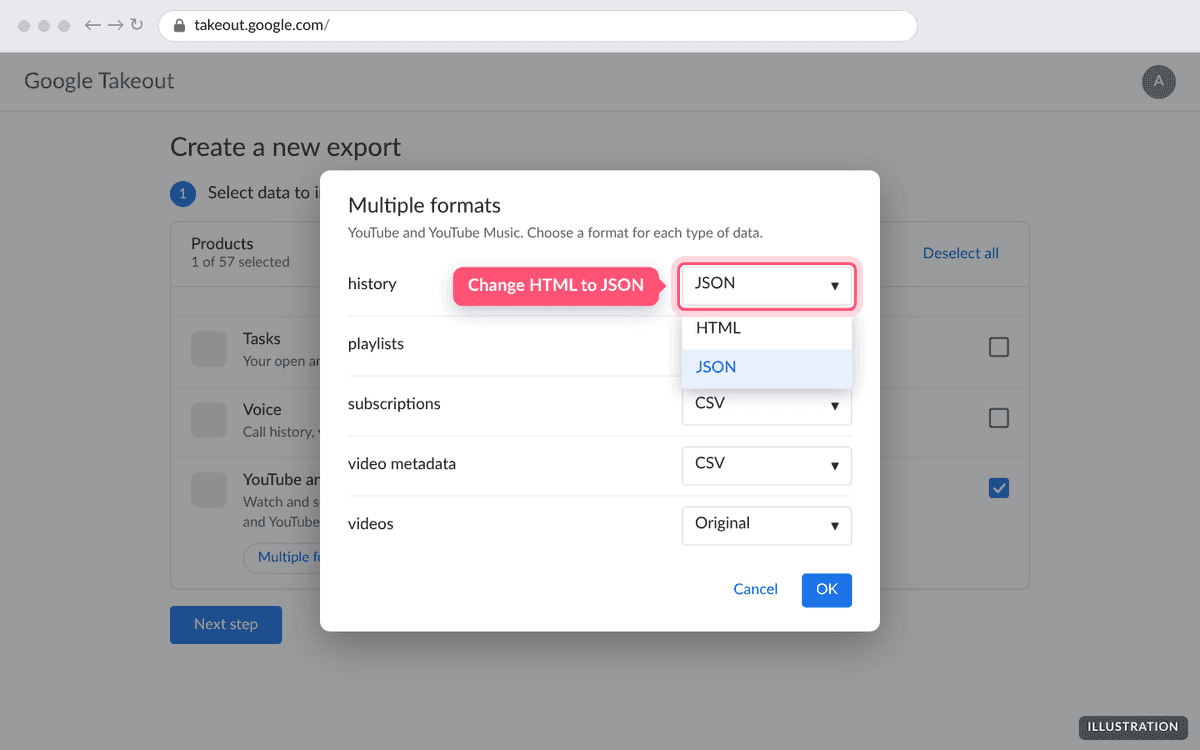
Task: Select JSON from the dropdown list
Action: click(767, 367)
